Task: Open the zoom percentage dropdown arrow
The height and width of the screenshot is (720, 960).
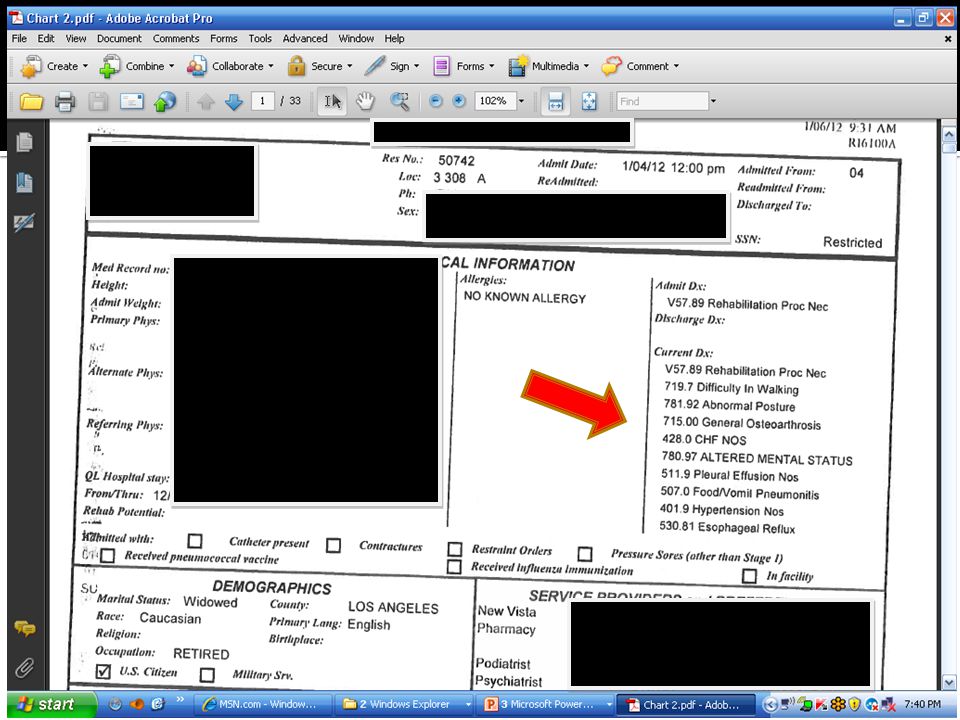Action: pos(522,101)
